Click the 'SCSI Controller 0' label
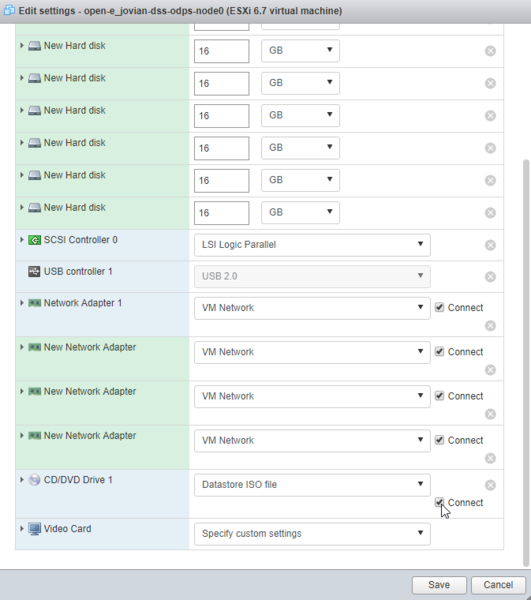This screenshot has height=600, width=531. [x=81, y=240]
